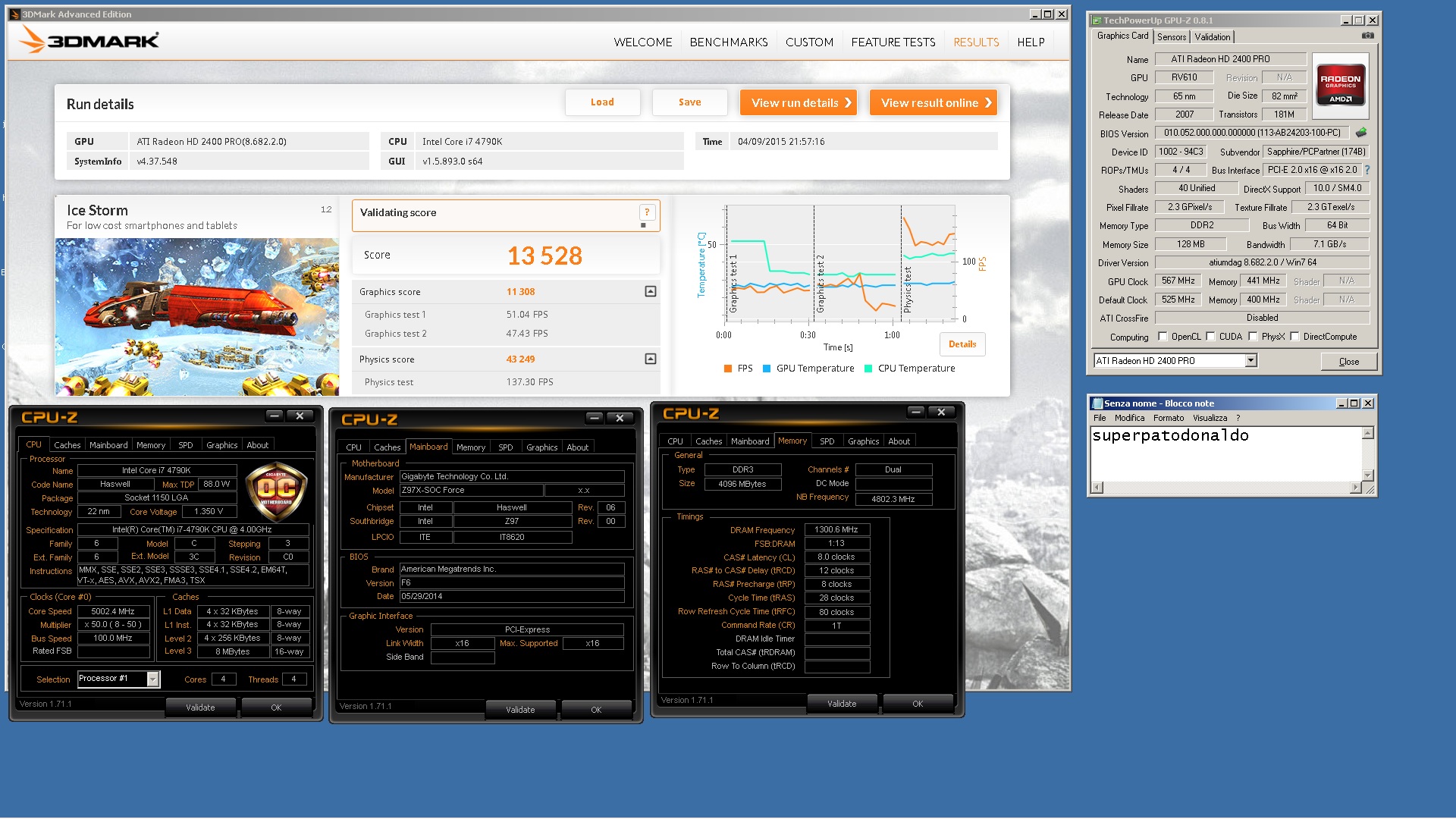Screen dimensions: 1456x819
Task: Click the Load button in Run details
Action: tap(602, 102)
